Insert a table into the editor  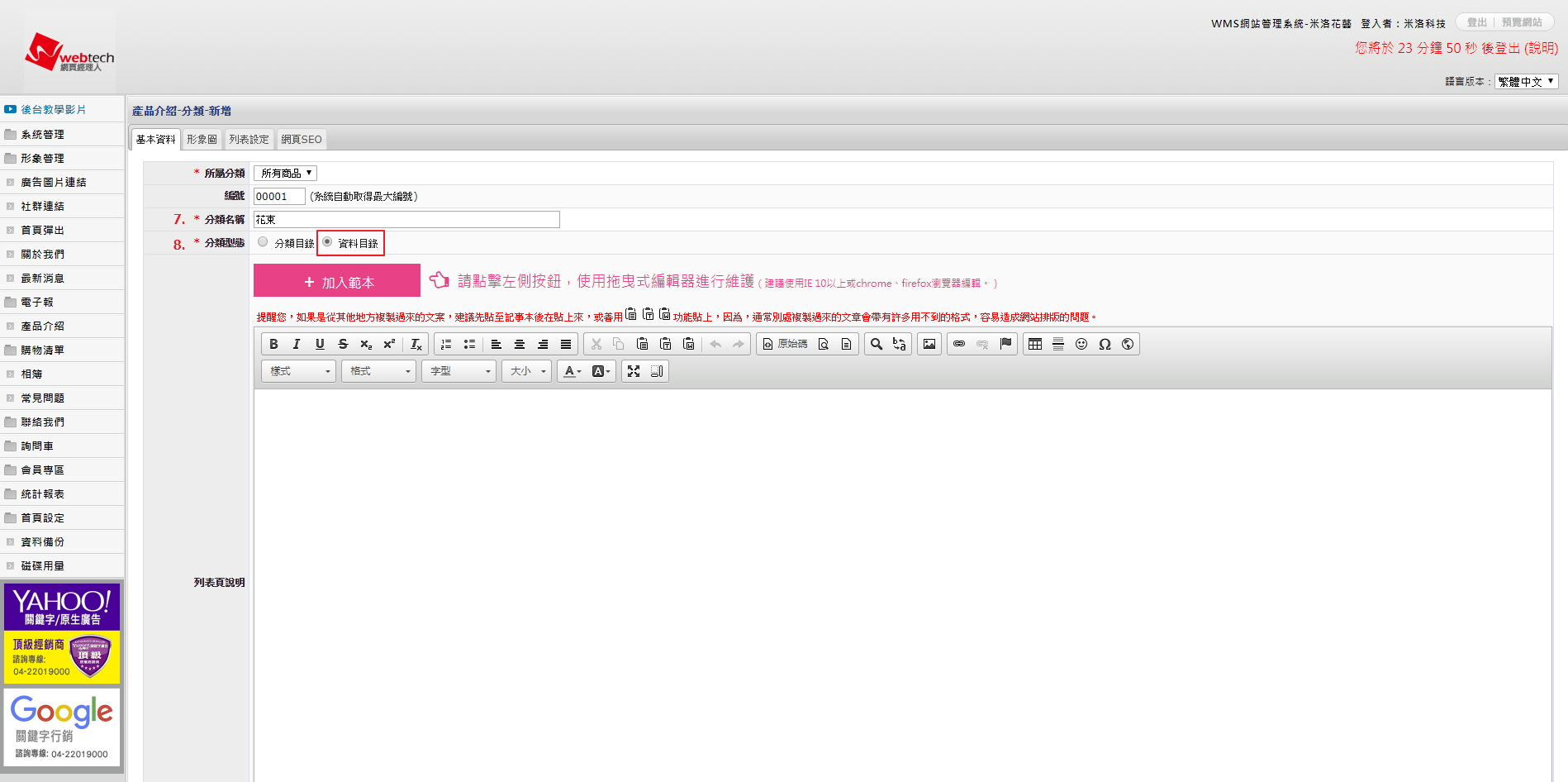(1035, 344)
